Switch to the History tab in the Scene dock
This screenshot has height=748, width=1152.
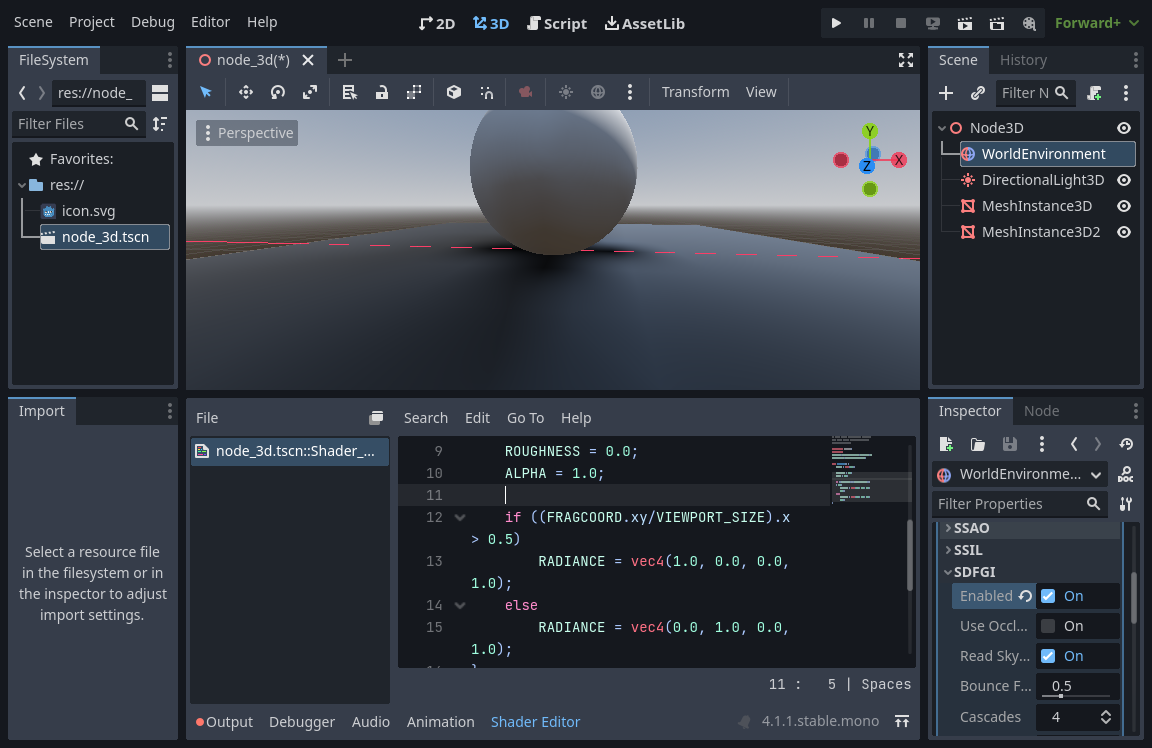tap(1023, 59)
